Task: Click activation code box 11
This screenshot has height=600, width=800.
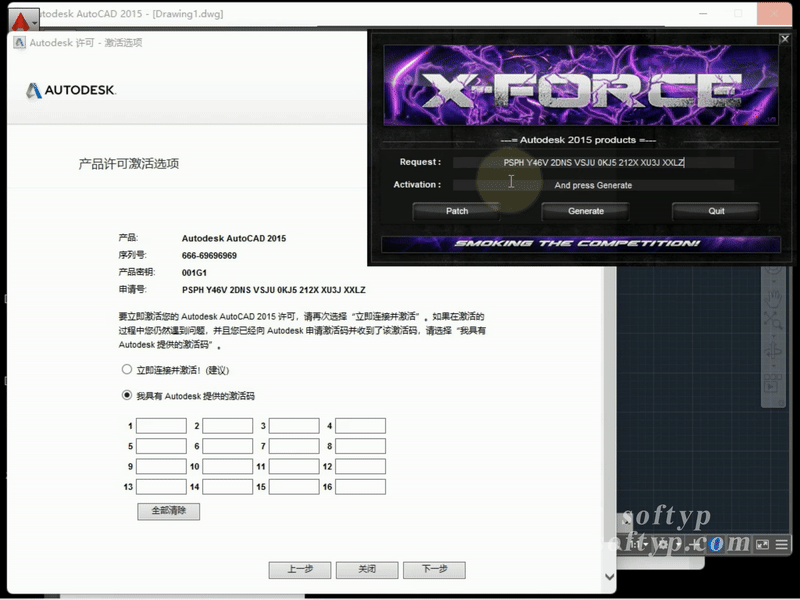Action: (294, 466)
